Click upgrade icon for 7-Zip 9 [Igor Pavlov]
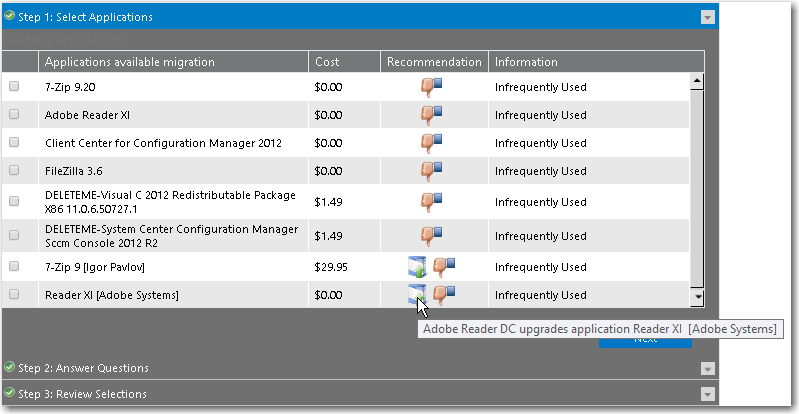 tap(417, 267)
